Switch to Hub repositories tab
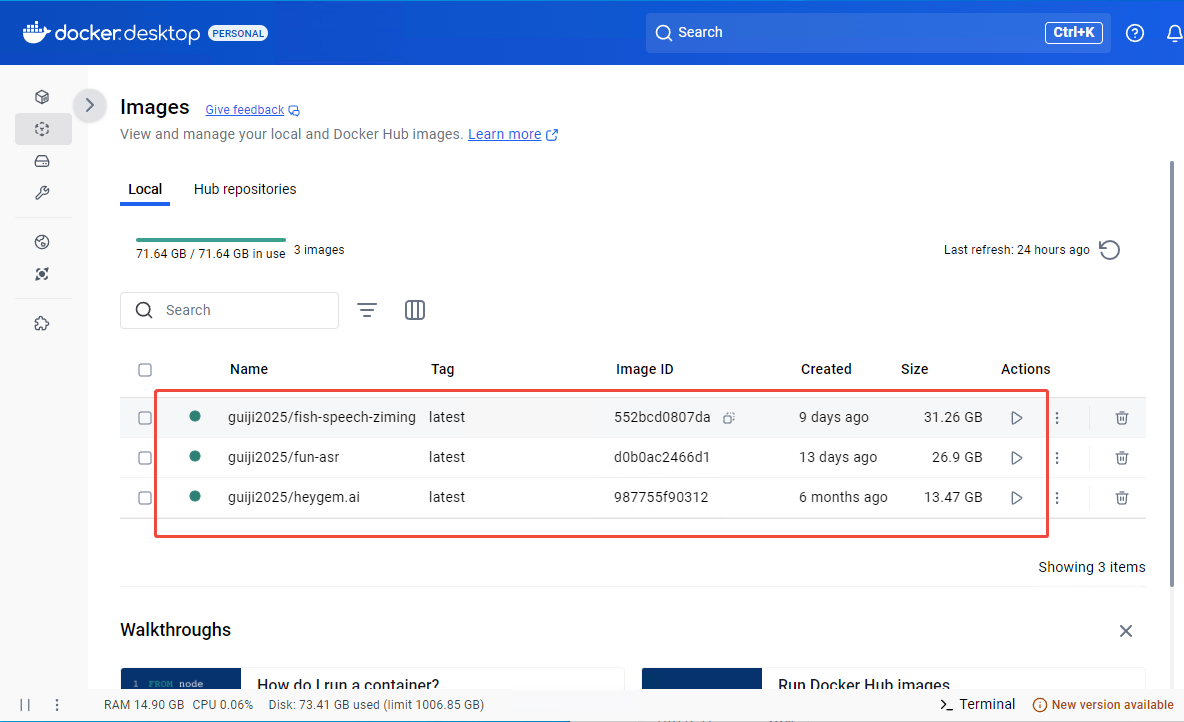The image size is (1184, 722). [245, 189]
